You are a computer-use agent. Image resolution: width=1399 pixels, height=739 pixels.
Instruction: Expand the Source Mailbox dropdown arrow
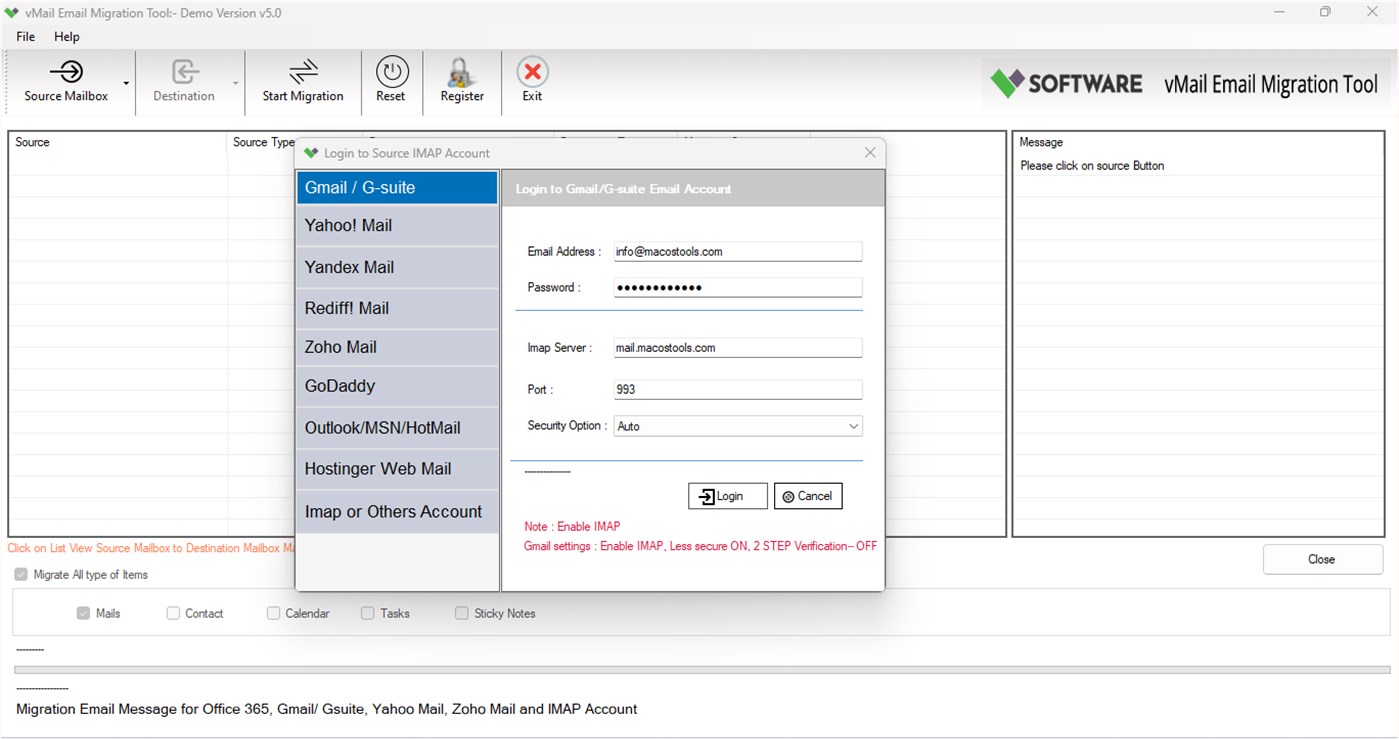125,85
